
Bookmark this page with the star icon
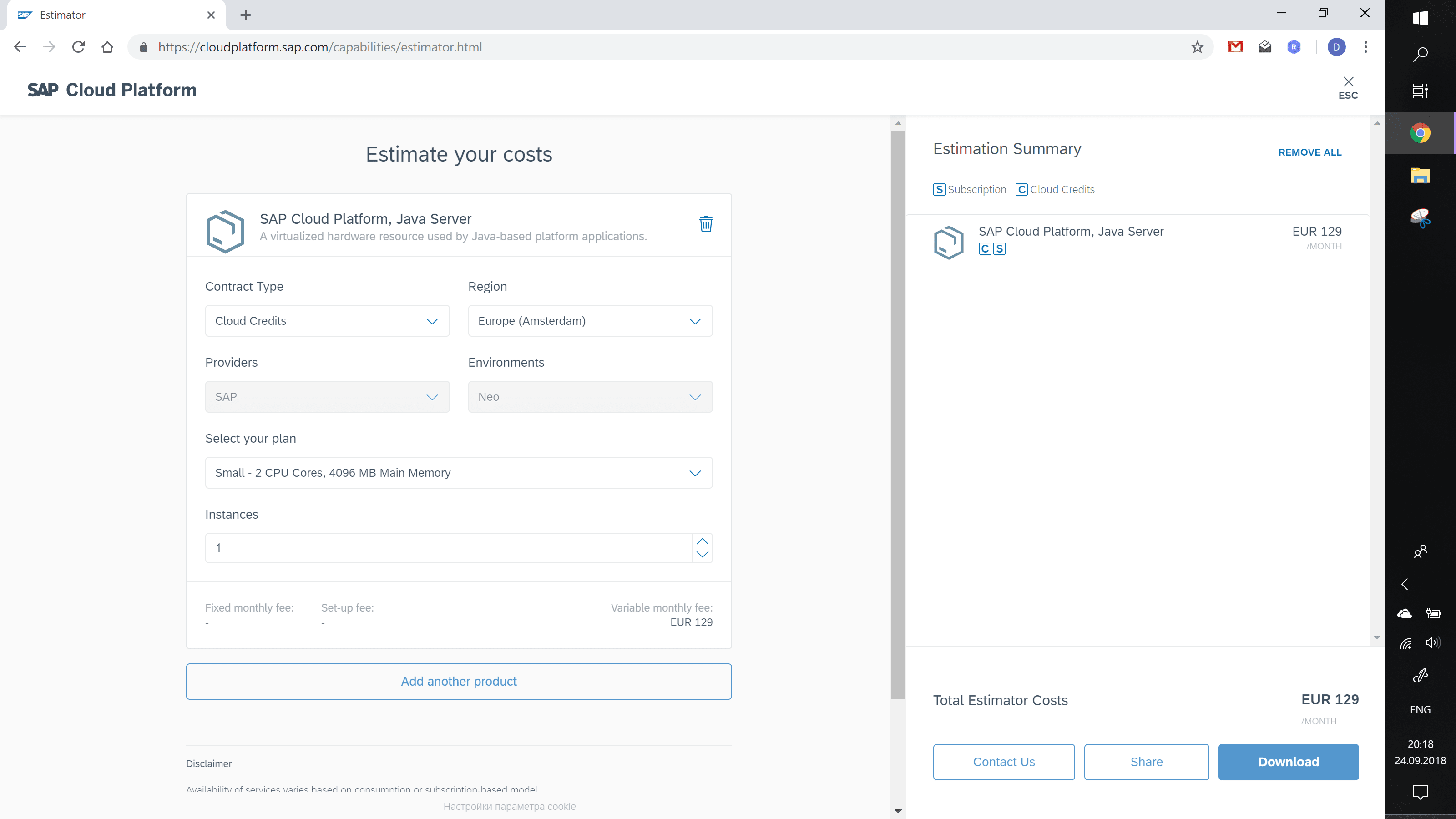point(1197,47)
